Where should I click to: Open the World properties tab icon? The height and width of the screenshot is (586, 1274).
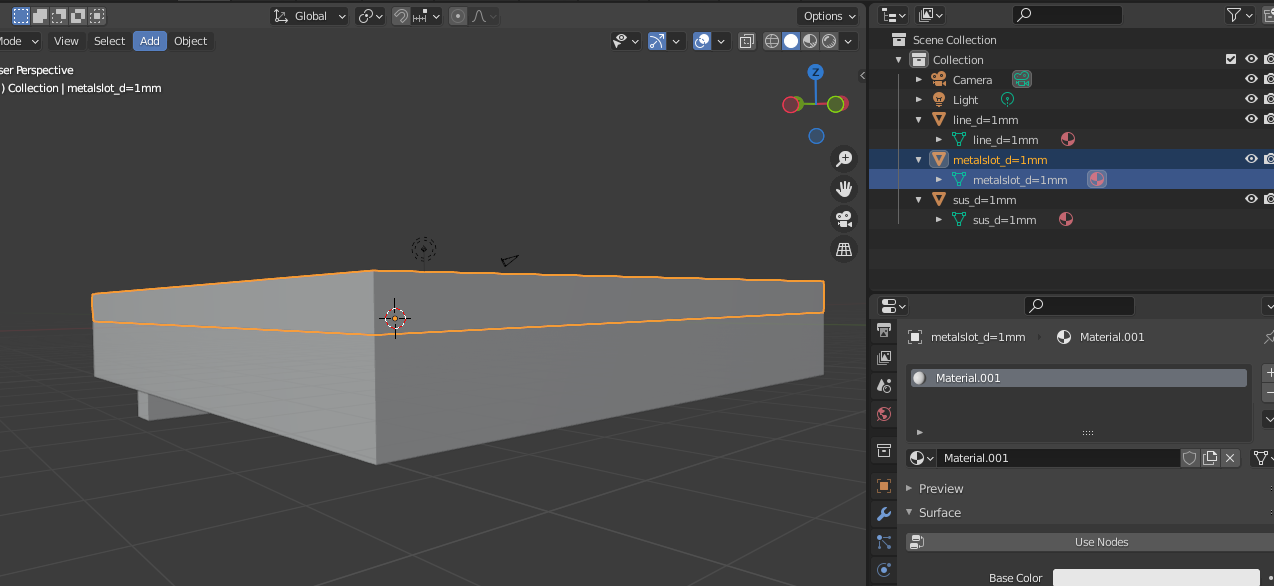[883, 414]
